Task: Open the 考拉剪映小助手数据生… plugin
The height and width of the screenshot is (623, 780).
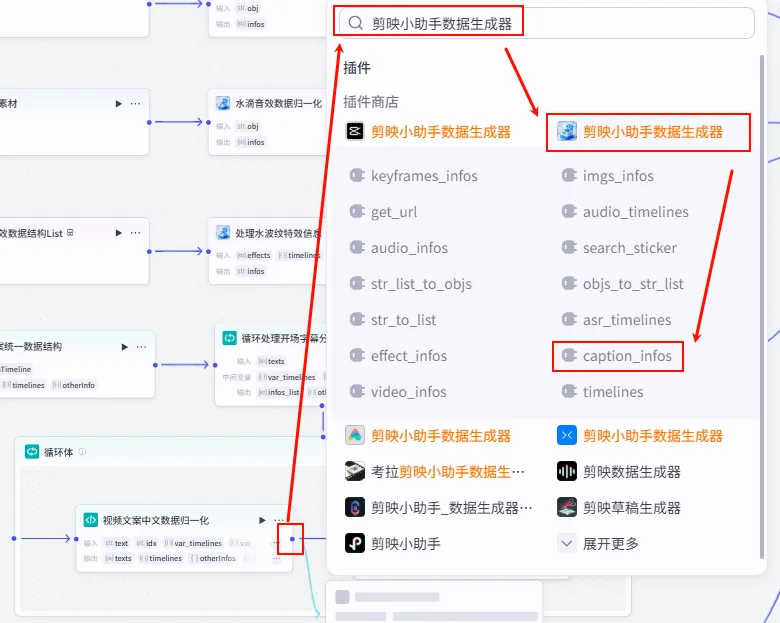Action: tap(435, 471)
